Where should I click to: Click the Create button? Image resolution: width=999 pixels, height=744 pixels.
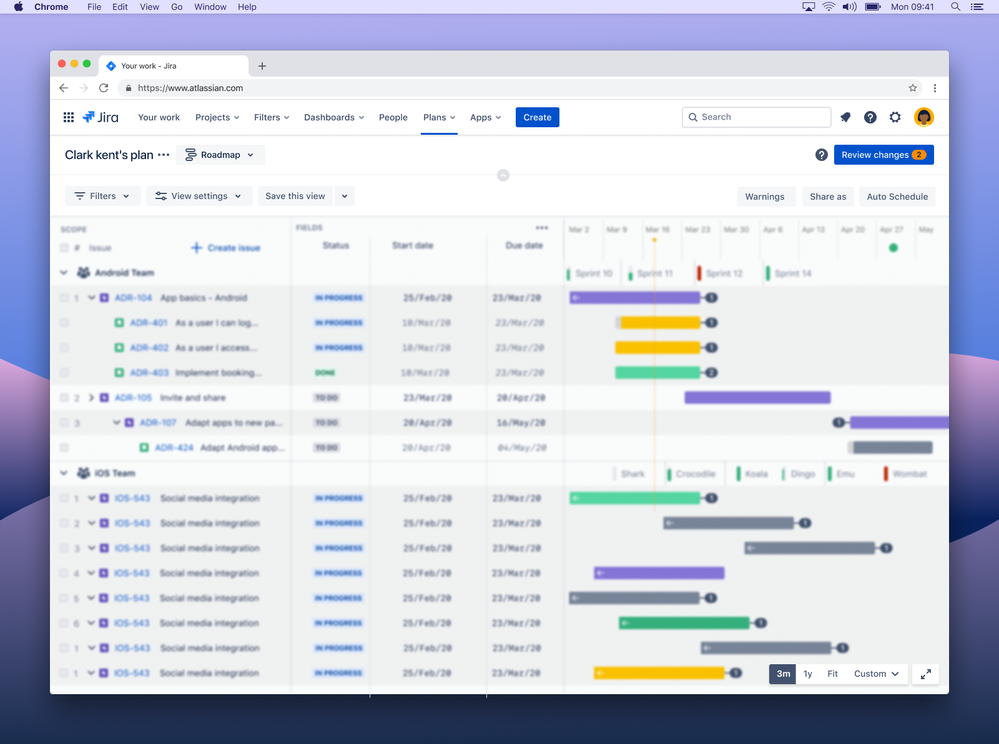coord(537,117)
